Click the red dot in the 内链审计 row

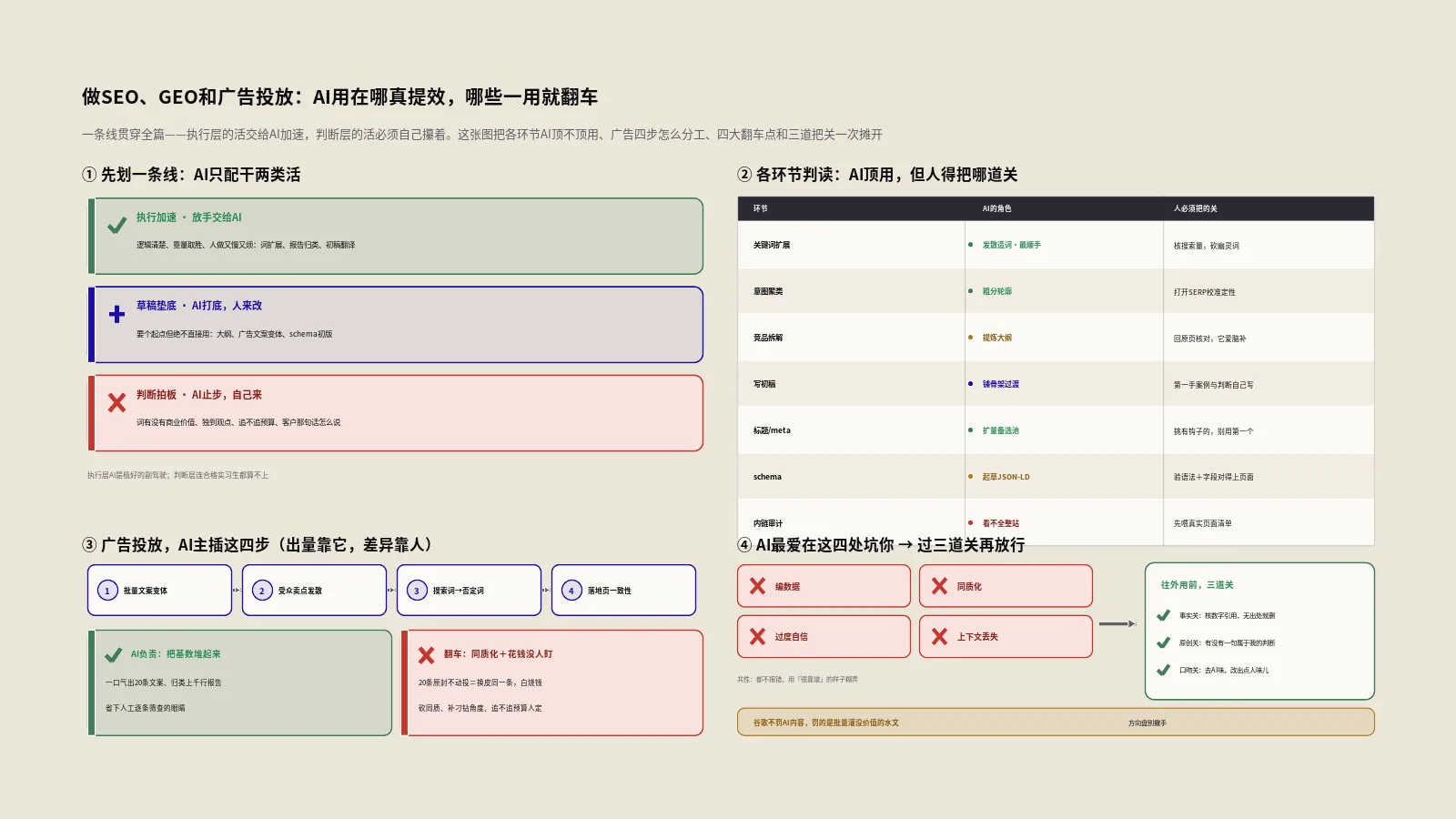tap(971, 523)
